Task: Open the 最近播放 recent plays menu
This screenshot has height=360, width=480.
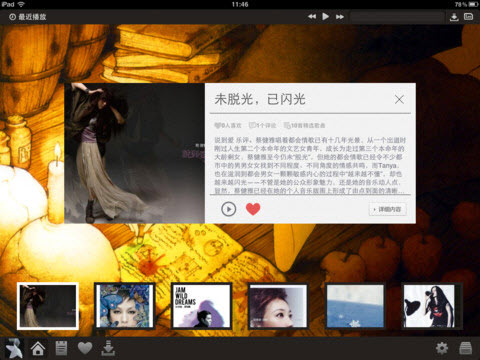Action: 28,17
